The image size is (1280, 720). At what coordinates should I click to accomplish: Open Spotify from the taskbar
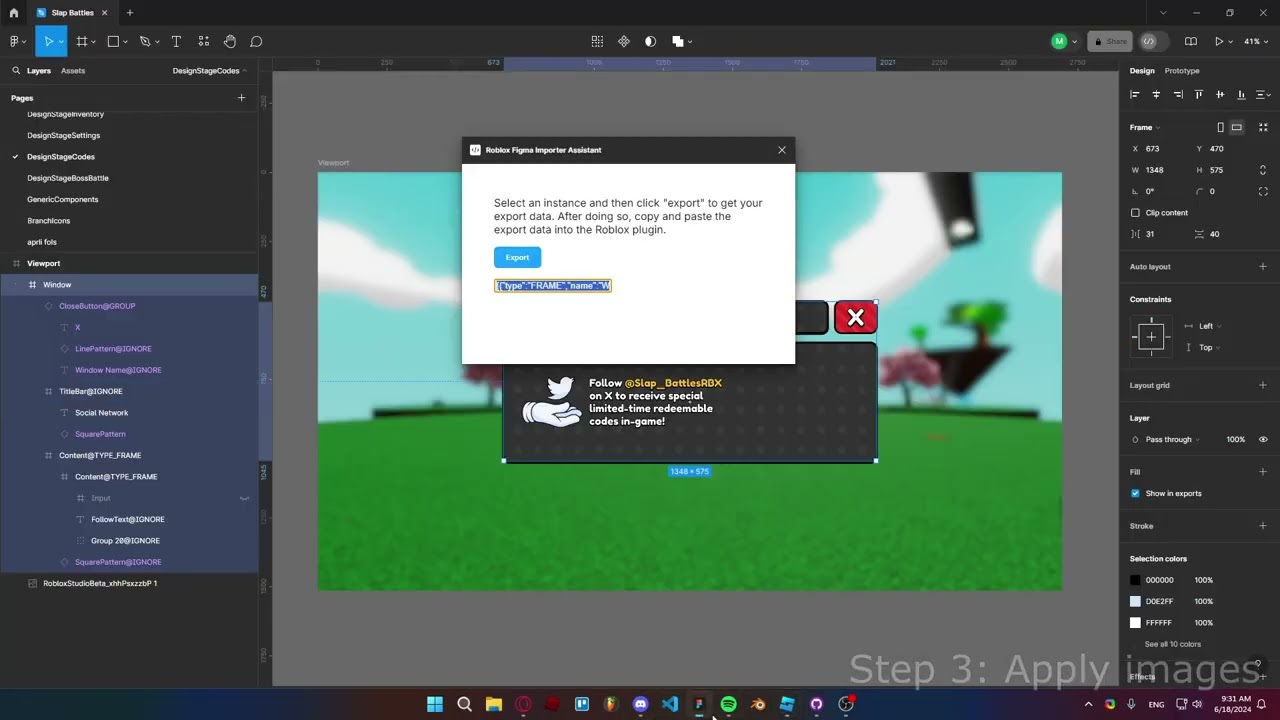click(x=728, y=704)
